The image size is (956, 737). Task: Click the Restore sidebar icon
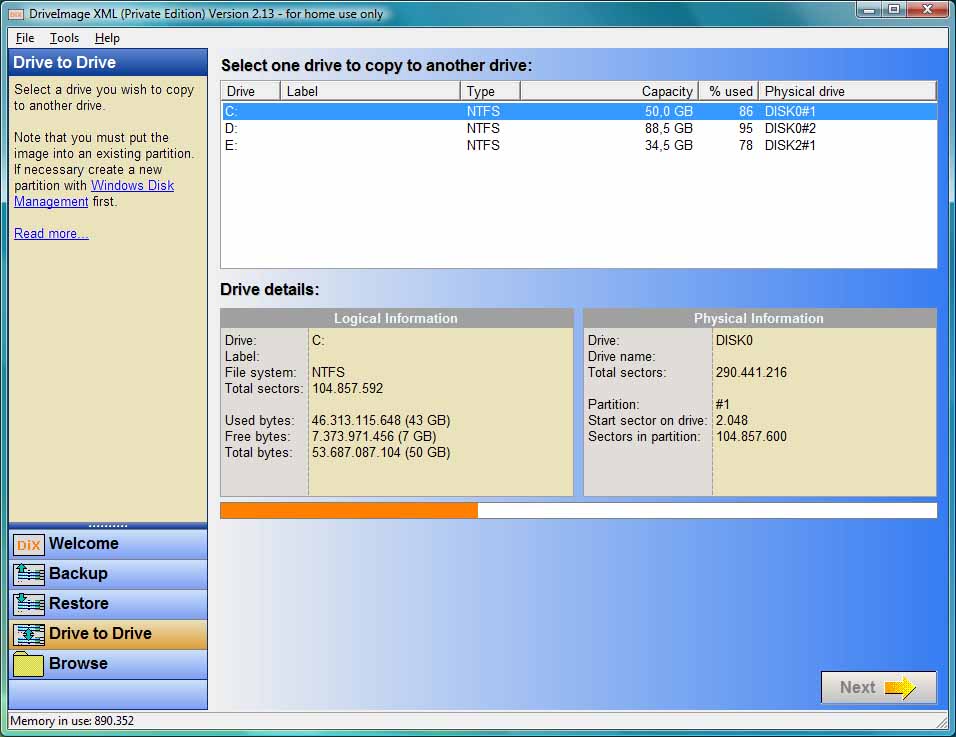click(x=28, y=604)
